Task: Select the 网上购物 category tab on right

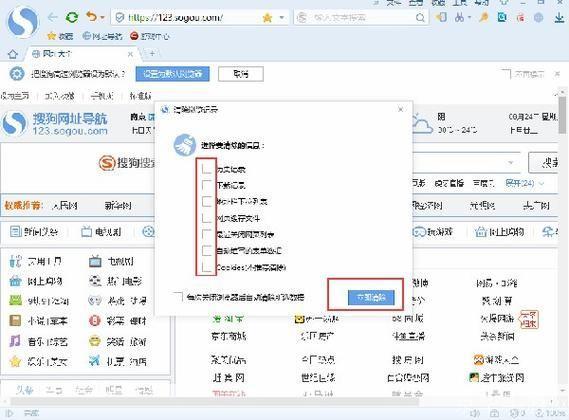Action: pyautogui.click(x=499, y=232)
